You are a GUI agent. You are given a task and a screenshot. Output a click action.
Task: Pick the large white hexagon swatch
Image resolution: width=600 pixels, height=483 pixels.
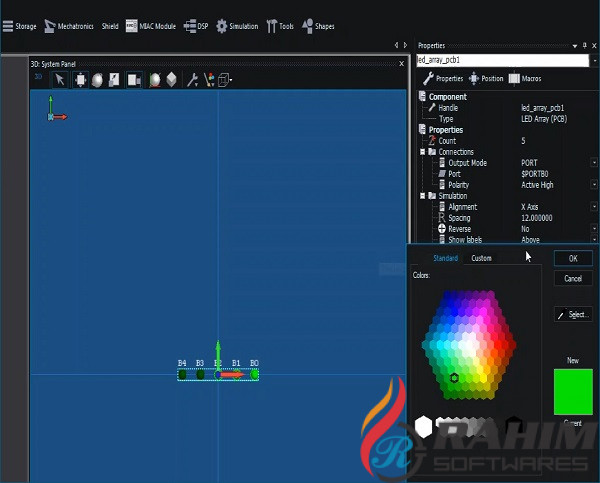(x=424, y=426)
